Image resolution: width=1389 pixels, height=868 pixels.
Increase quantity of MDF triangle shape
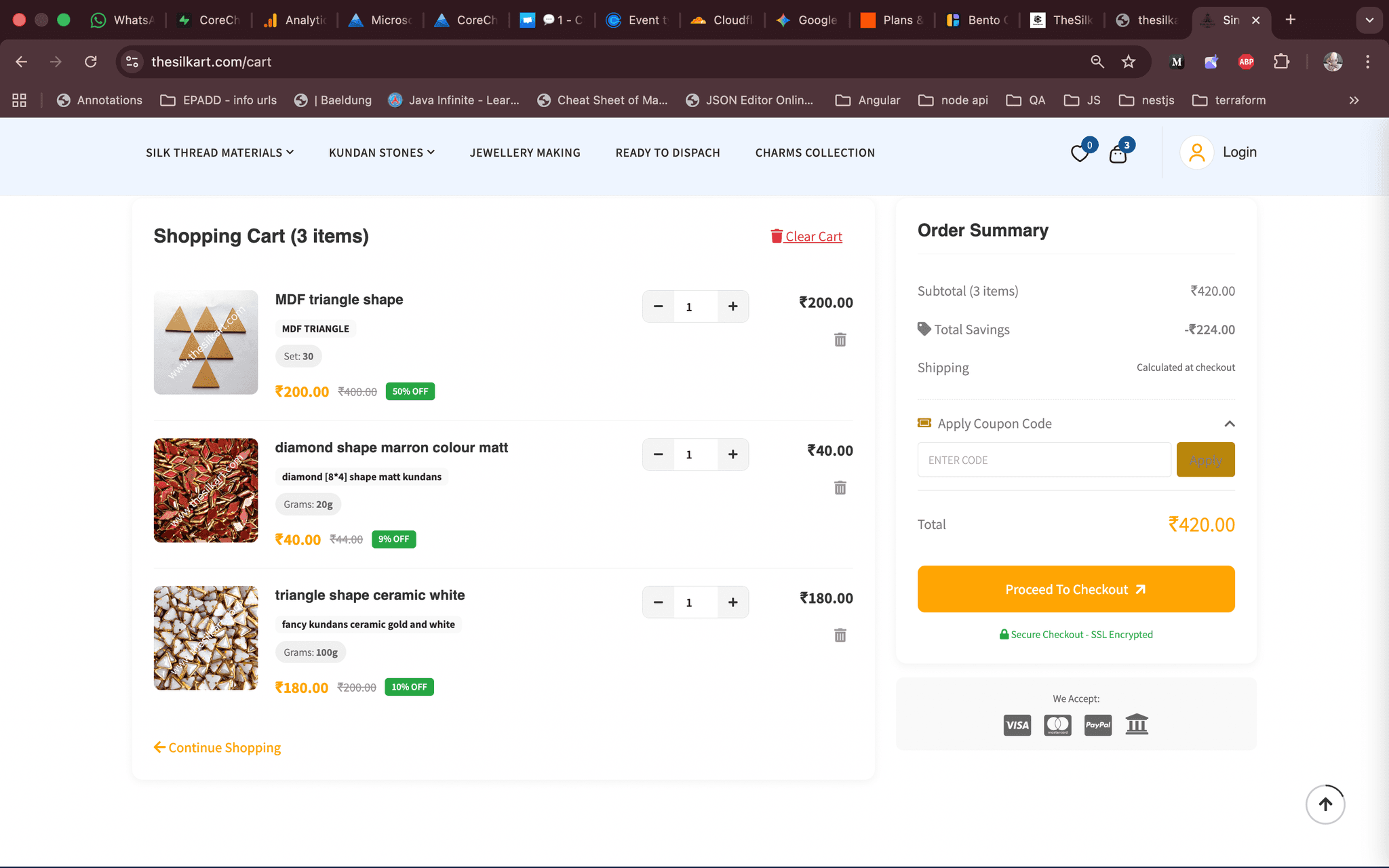point(732,307)
